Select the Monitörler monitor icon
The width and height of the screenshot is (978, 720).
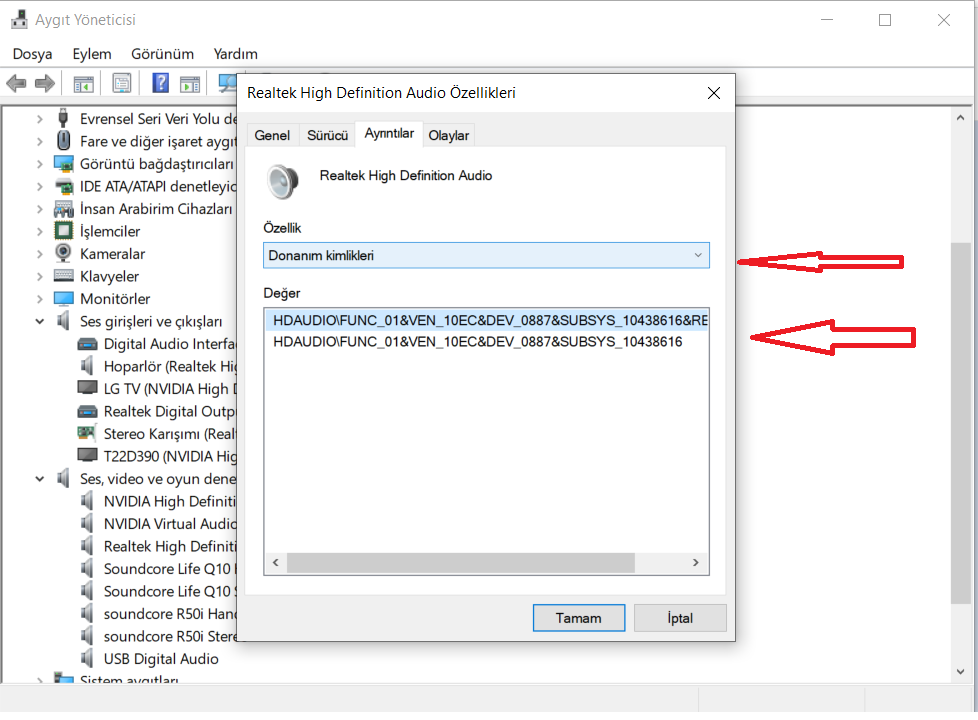click(x=64, y=299)
